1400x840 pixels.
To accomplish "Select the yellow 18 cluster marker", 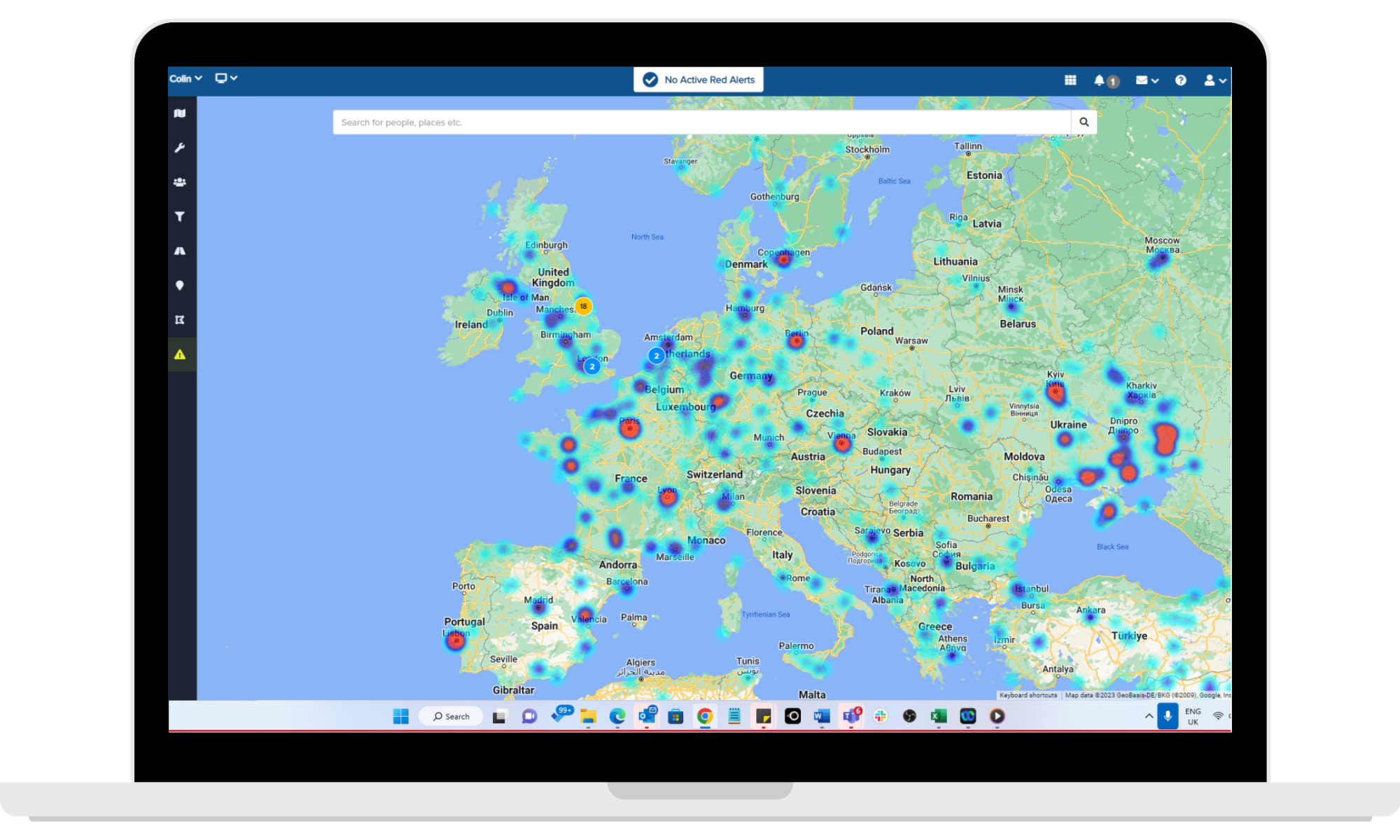I will (583, 306).
